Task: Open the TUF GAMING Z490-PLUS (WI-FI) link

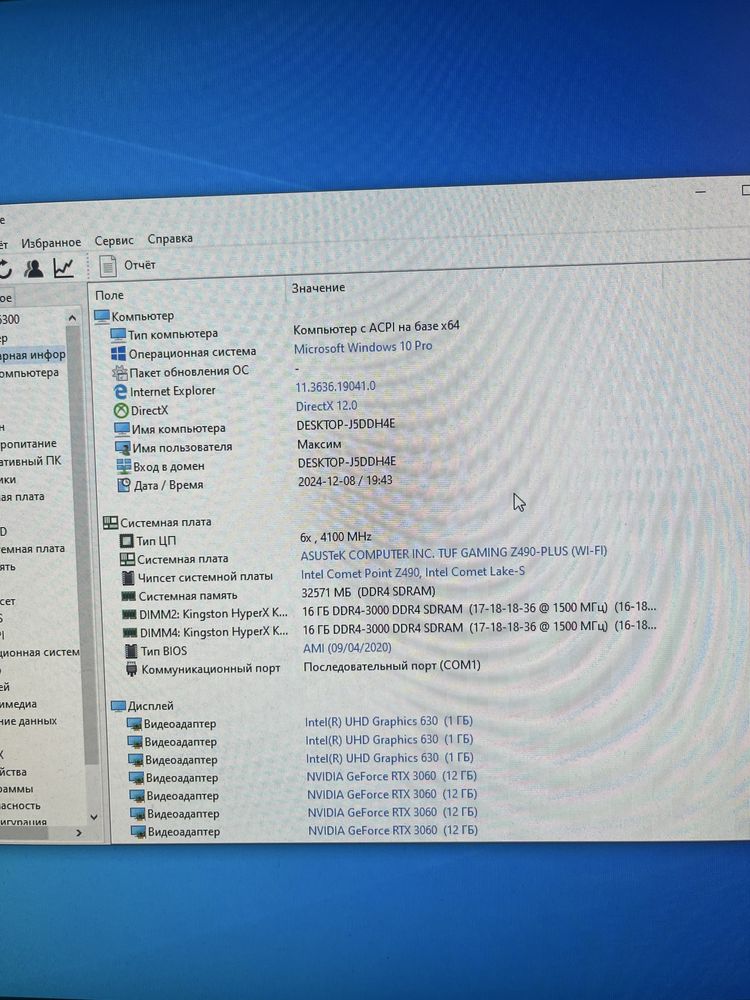Action: (453, 553)
